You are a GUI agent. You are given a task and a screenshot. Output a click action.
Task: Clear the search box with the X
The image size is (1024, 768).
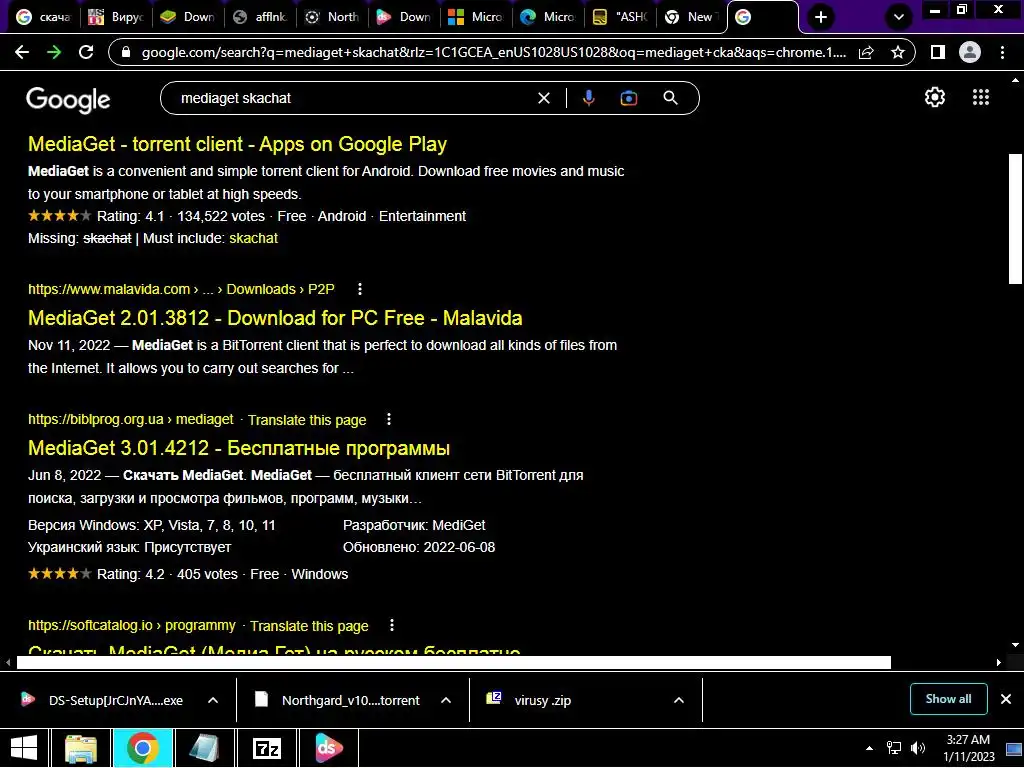543,98
